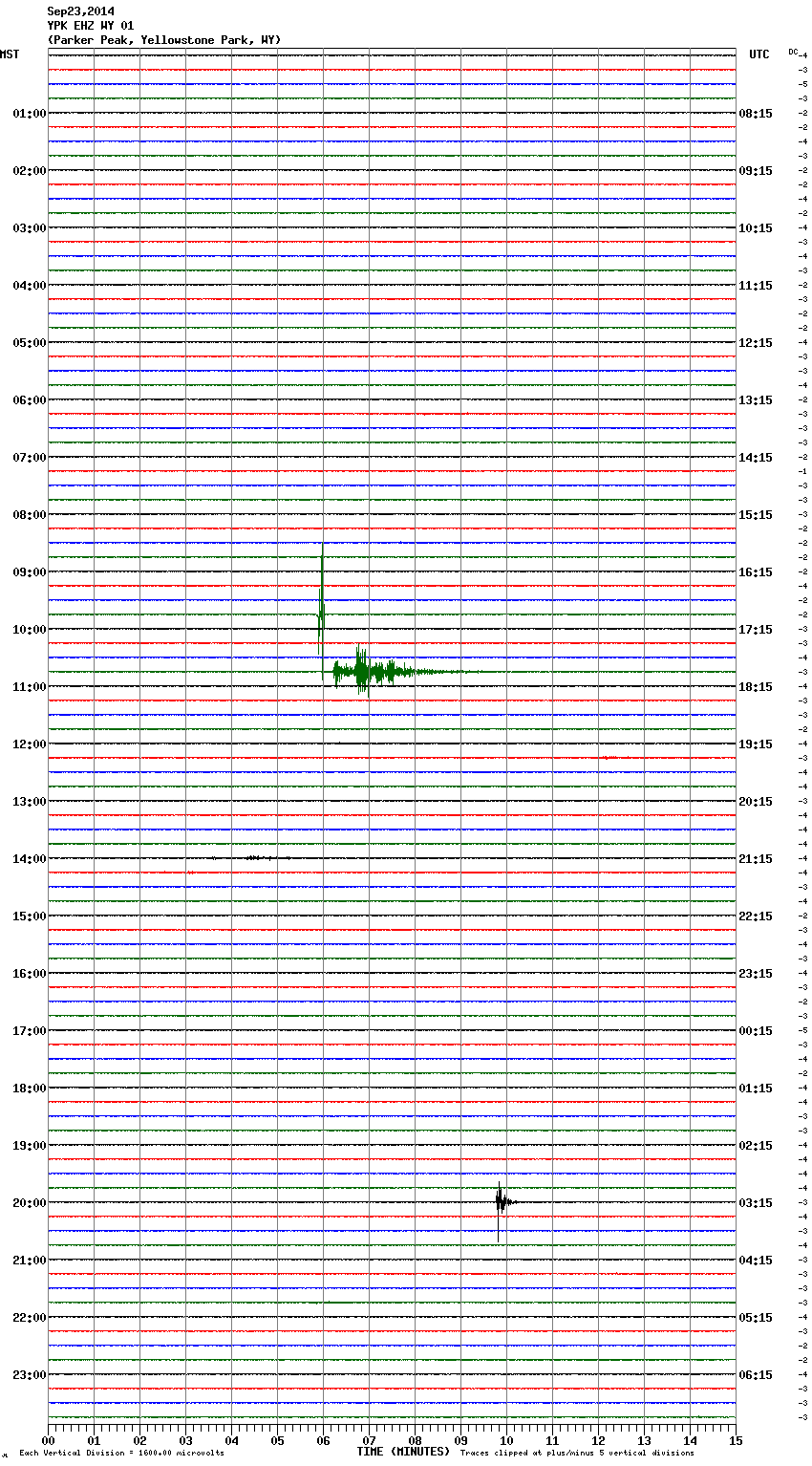Click the 17:15 UTC time label
The width and height of the screenshot is (812, 1466).
point(756,630)
